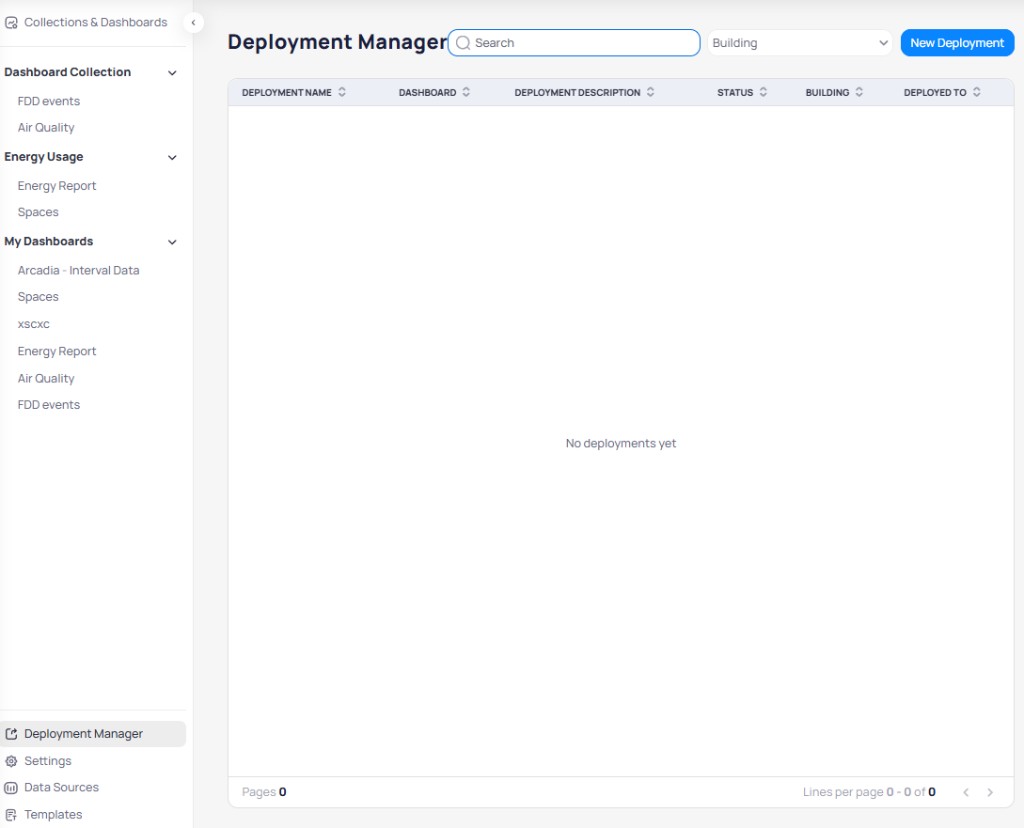Click the 'No deployments yet' message

tap(621, 444)
